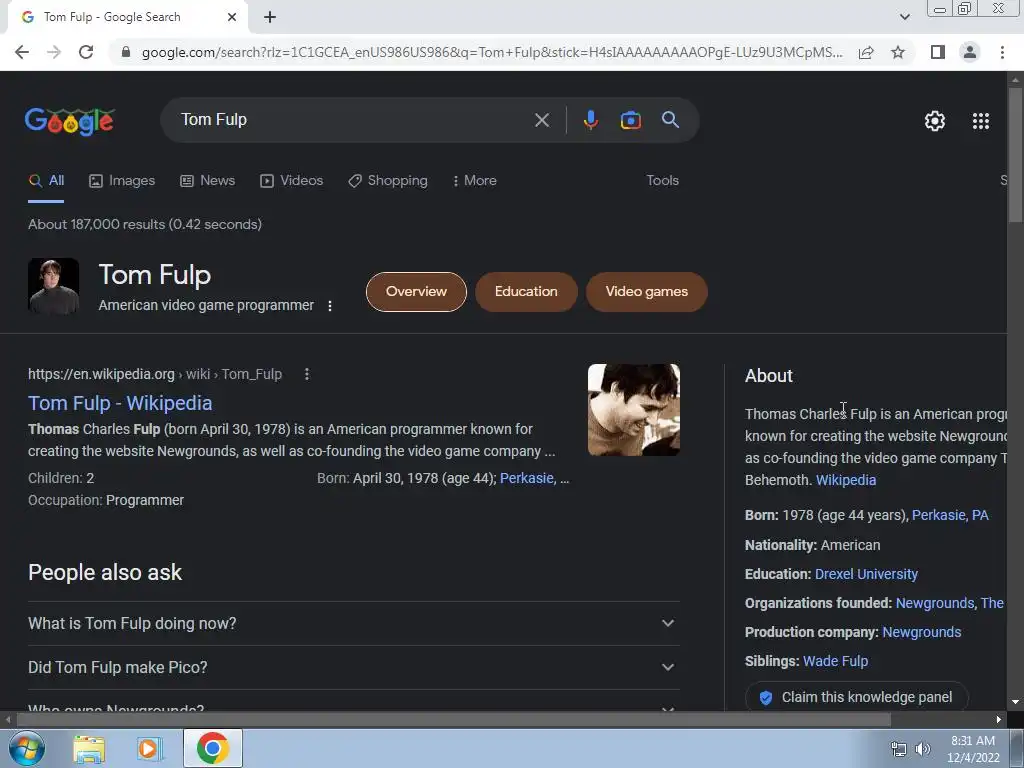Click the taskbar clock showing 8:31 AM
Image resolution: width=1024 pixels, height=768 pixels.
pos(973,749)
